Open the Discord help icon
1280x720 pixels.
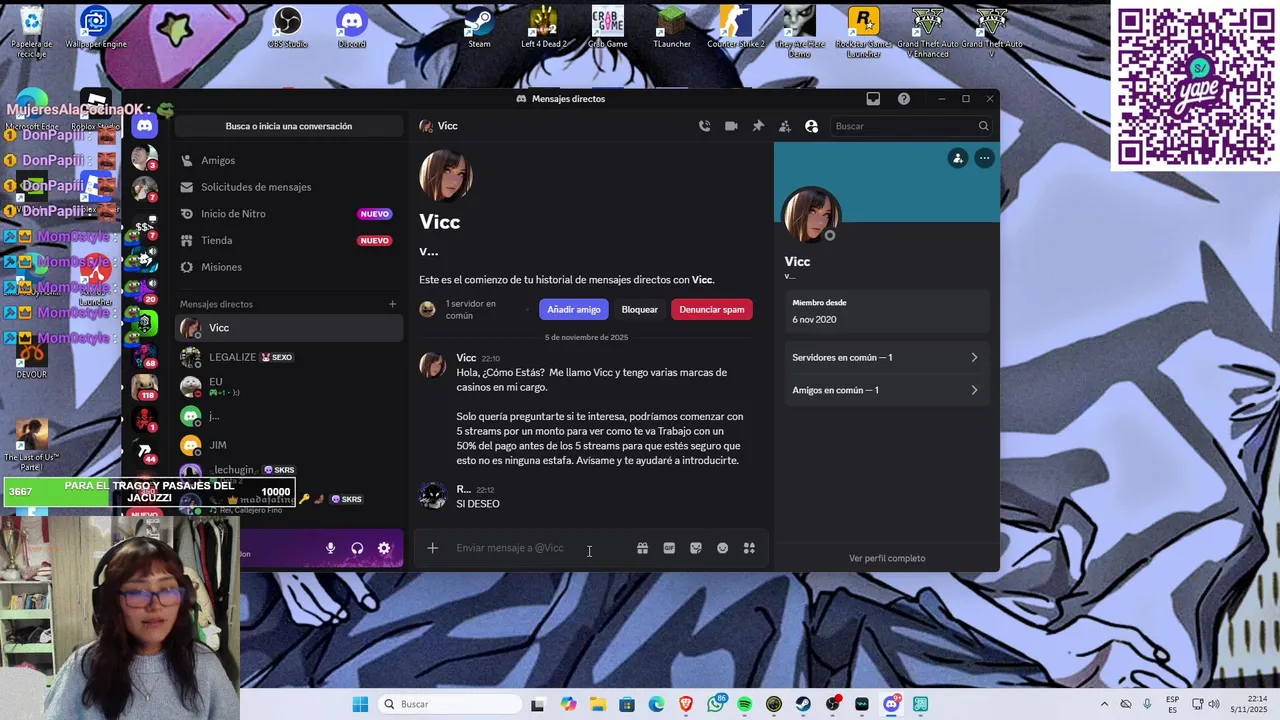coord(904,99)
